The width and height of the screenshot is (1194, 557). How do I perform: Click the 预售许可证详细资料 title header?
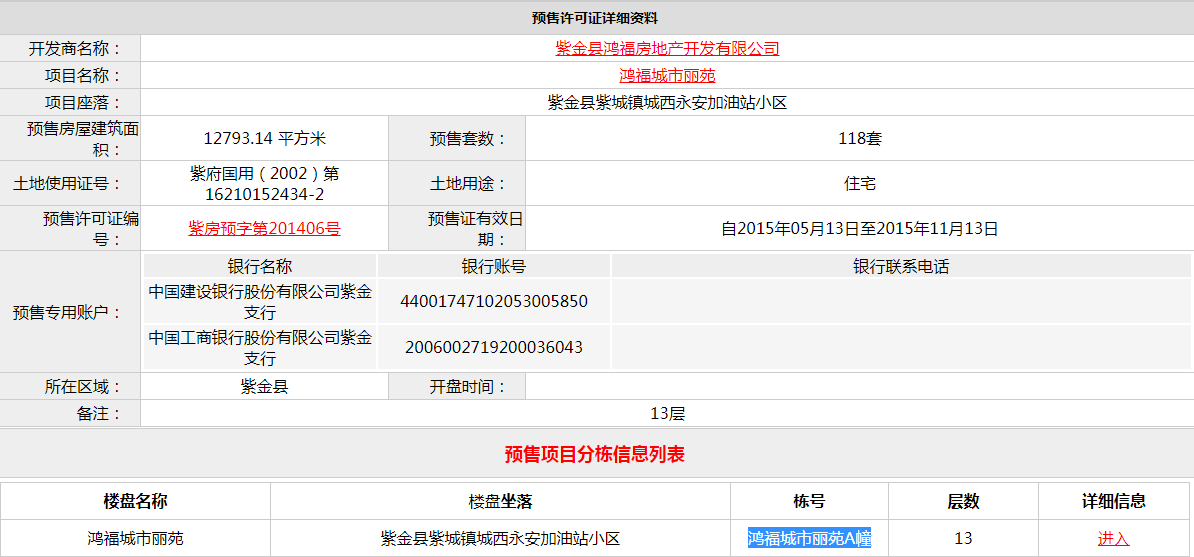point(595,18)
